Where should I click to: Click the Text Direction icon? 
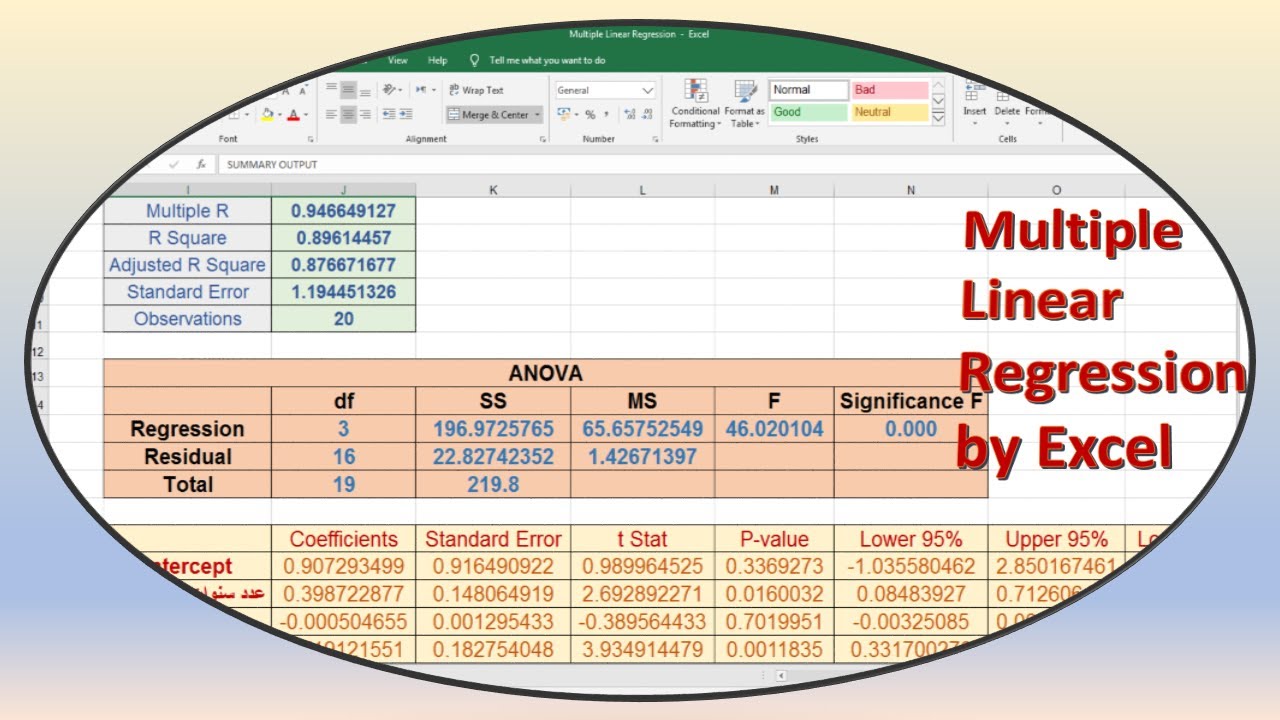tap(421, 90)
